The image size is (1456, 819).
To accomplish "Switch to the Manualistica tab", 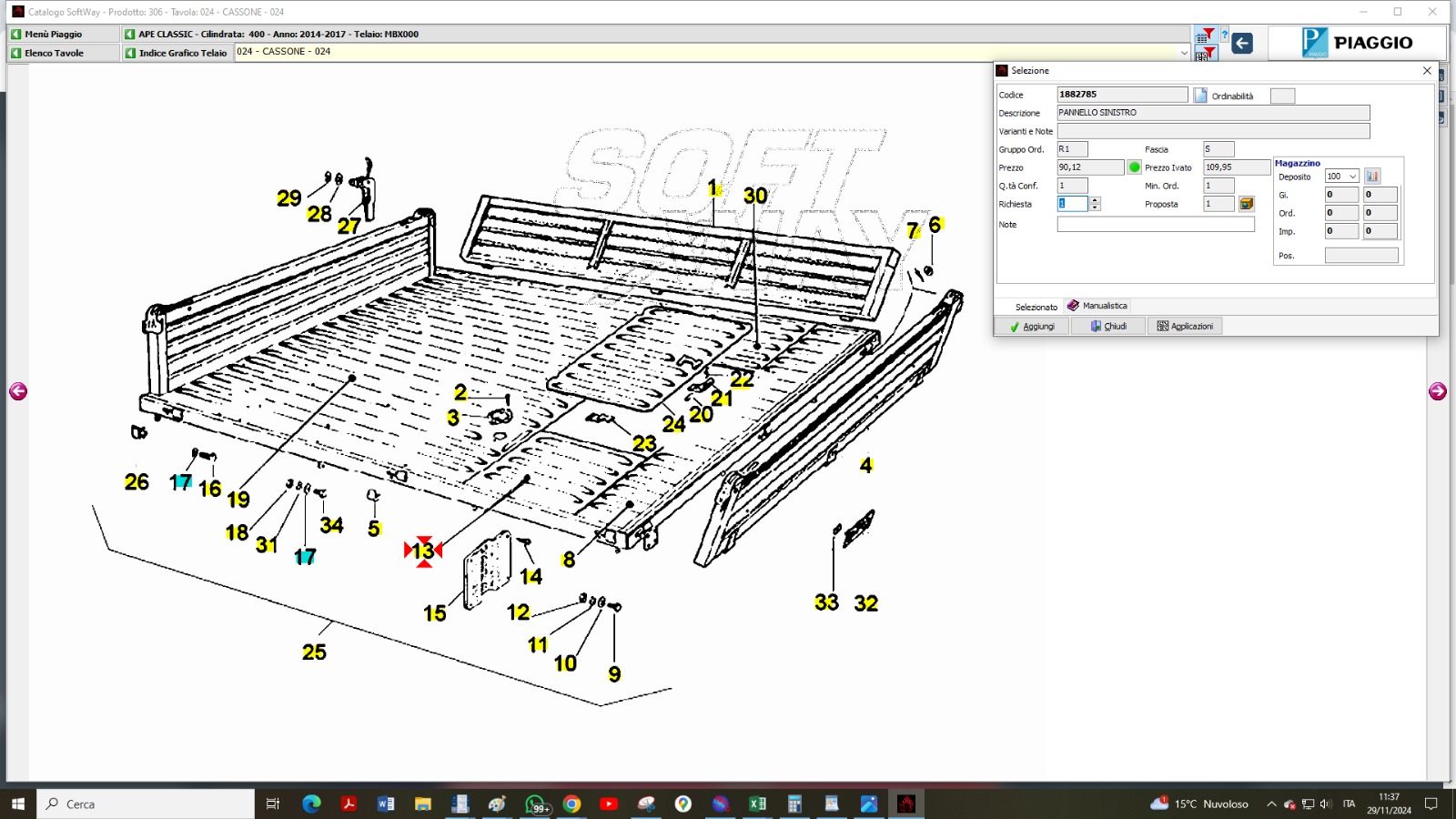I will coord(1097,306).
